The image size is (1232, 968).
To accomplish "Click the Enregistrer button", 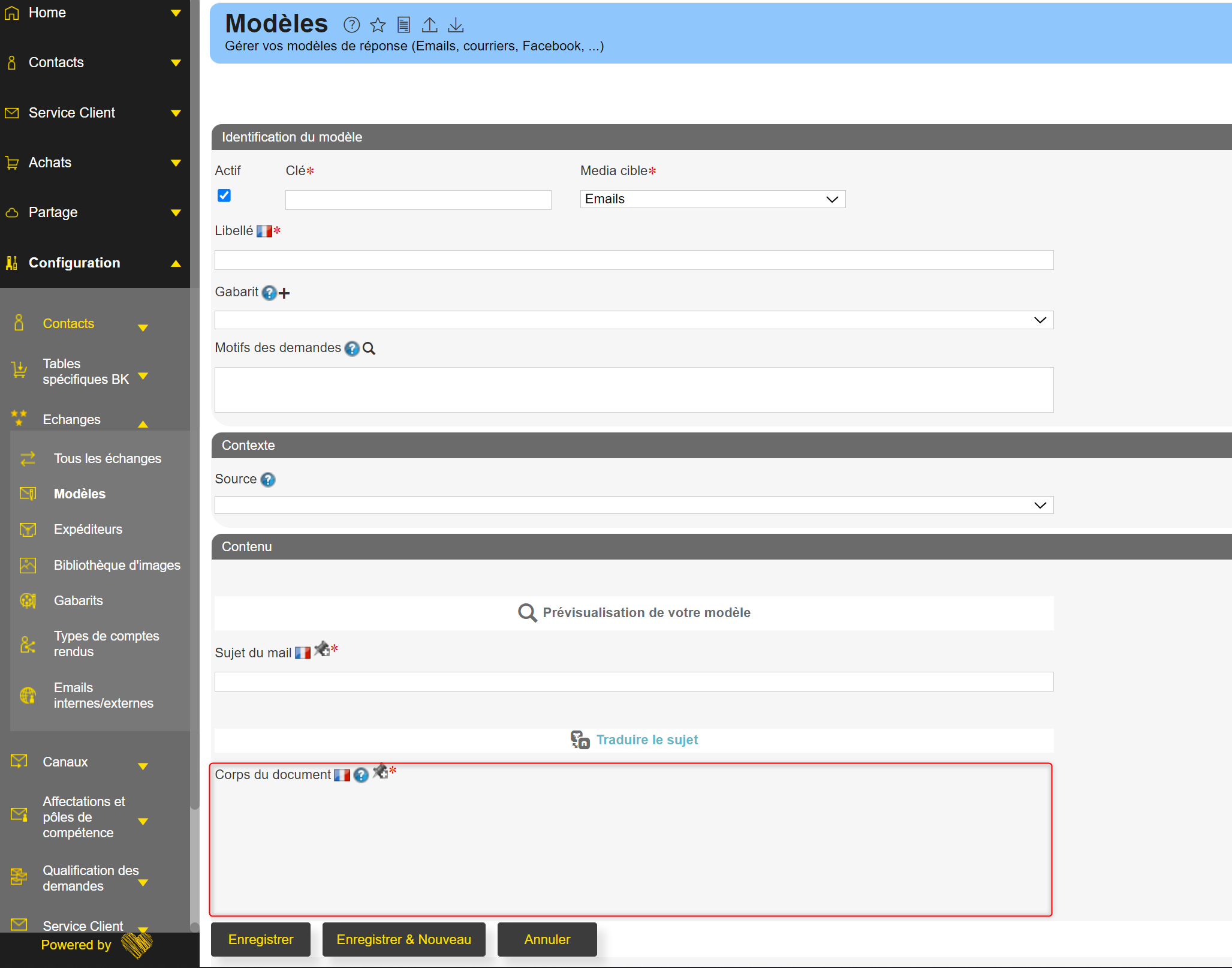I will (261, 939).
